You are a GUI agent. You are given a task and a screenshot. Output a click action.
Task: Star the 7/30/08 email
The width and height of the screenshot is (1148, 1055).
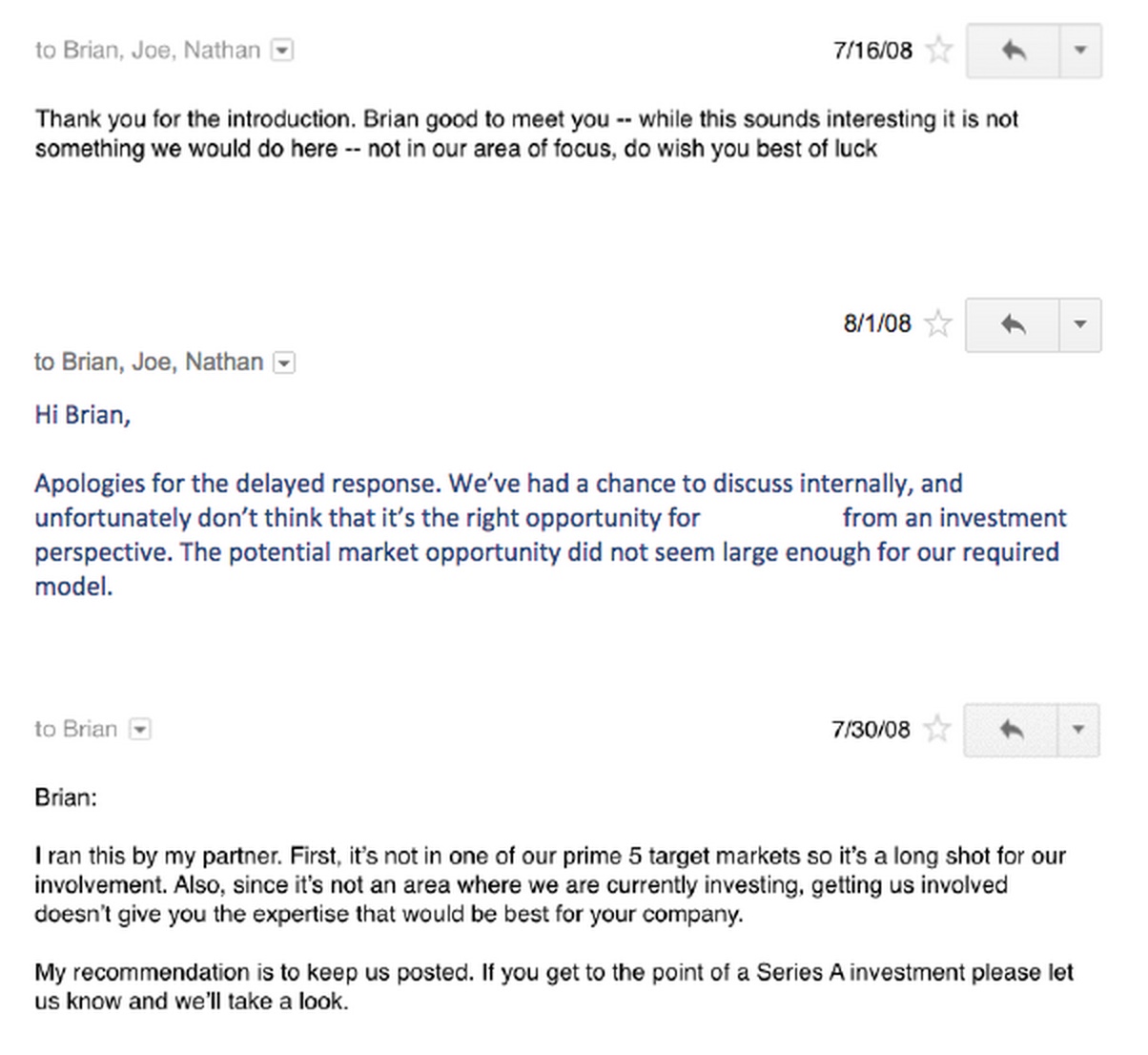(938, 730)
